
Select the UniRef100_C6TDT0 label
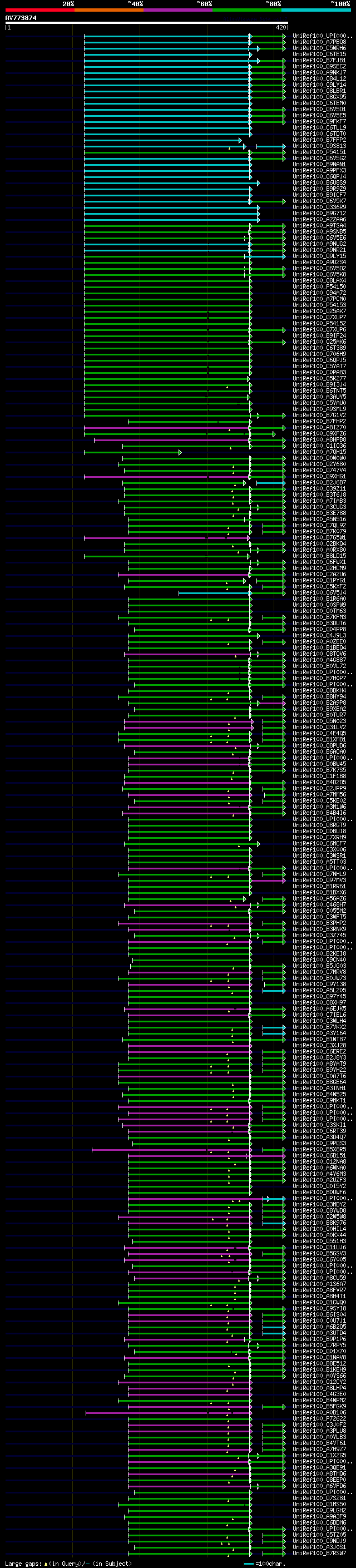(x=319, y=134)
